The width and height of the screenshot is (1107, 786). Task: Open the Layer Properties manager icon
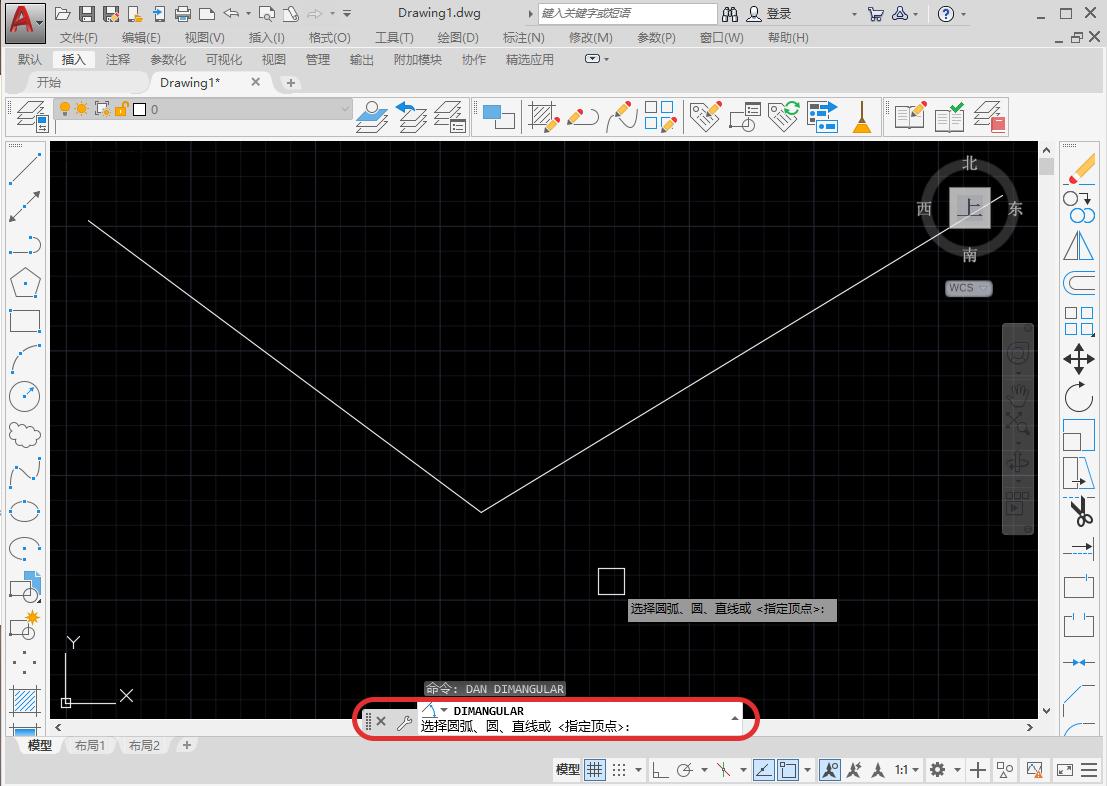point(29,116)
